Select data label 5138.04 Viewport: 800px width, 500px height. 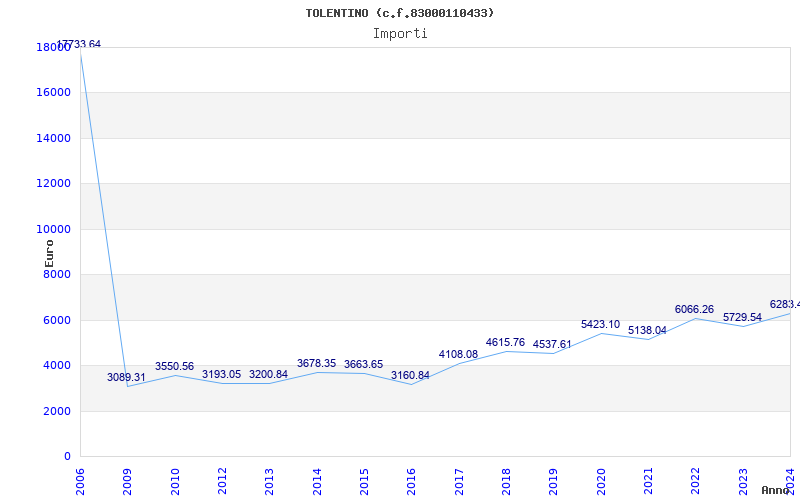coord(647,331)
